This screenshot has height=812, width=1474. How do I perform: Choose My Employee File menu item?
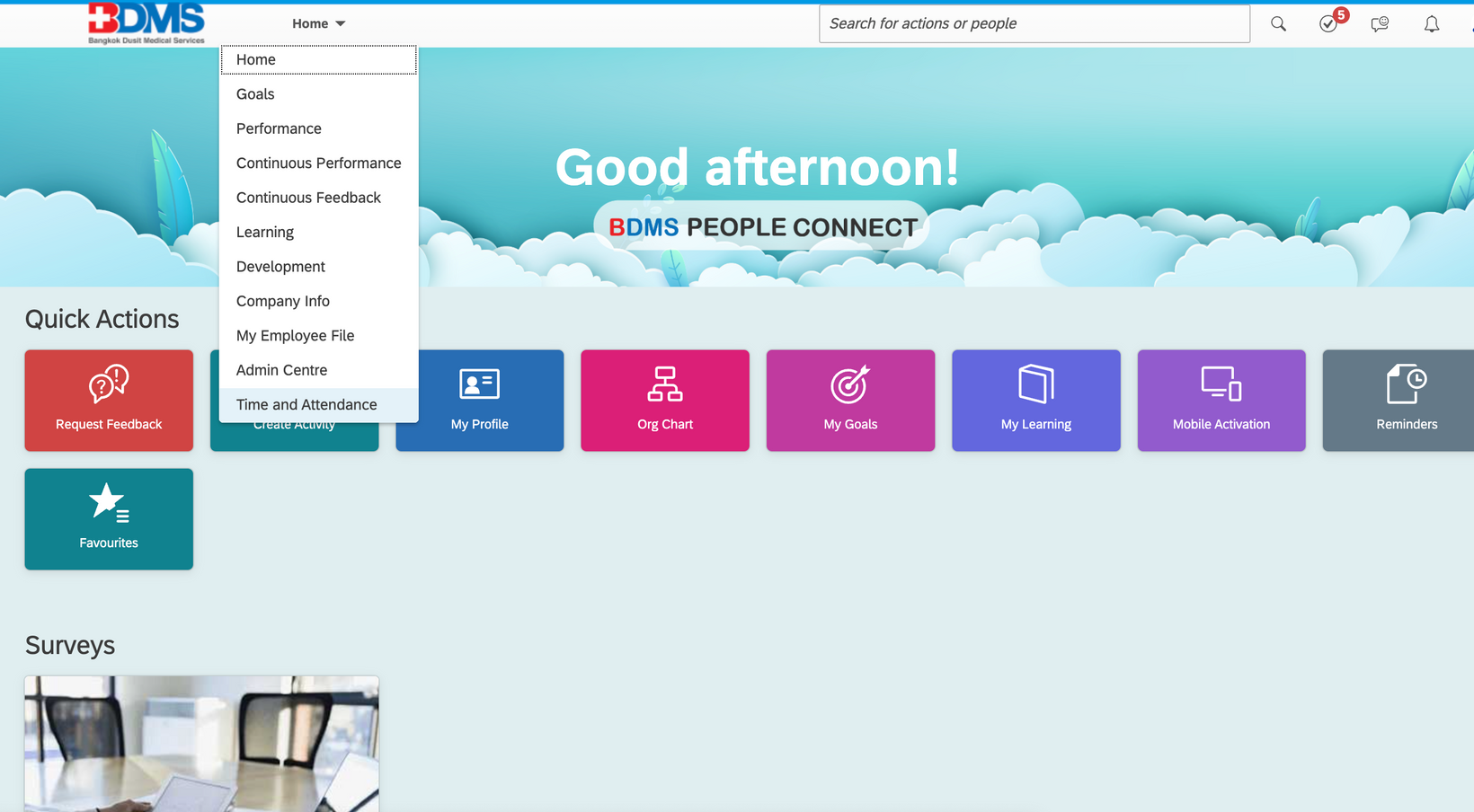(x=295, y=336)
